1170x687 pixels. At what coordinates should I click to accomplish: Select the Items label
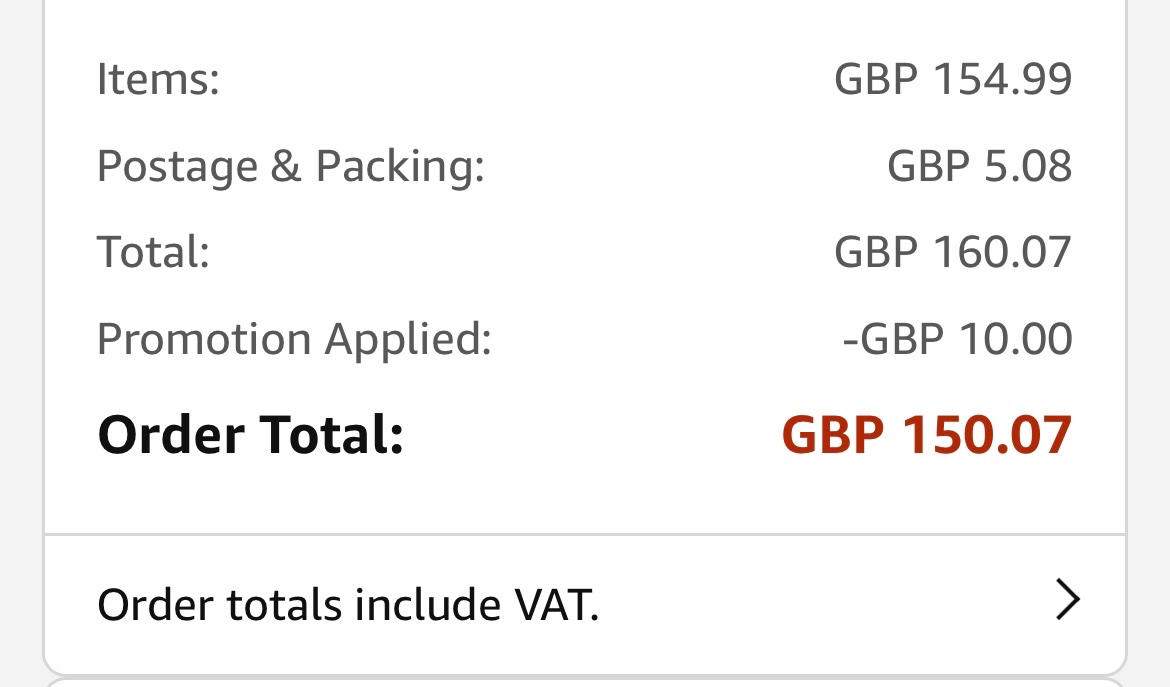(x=158, y=78)
